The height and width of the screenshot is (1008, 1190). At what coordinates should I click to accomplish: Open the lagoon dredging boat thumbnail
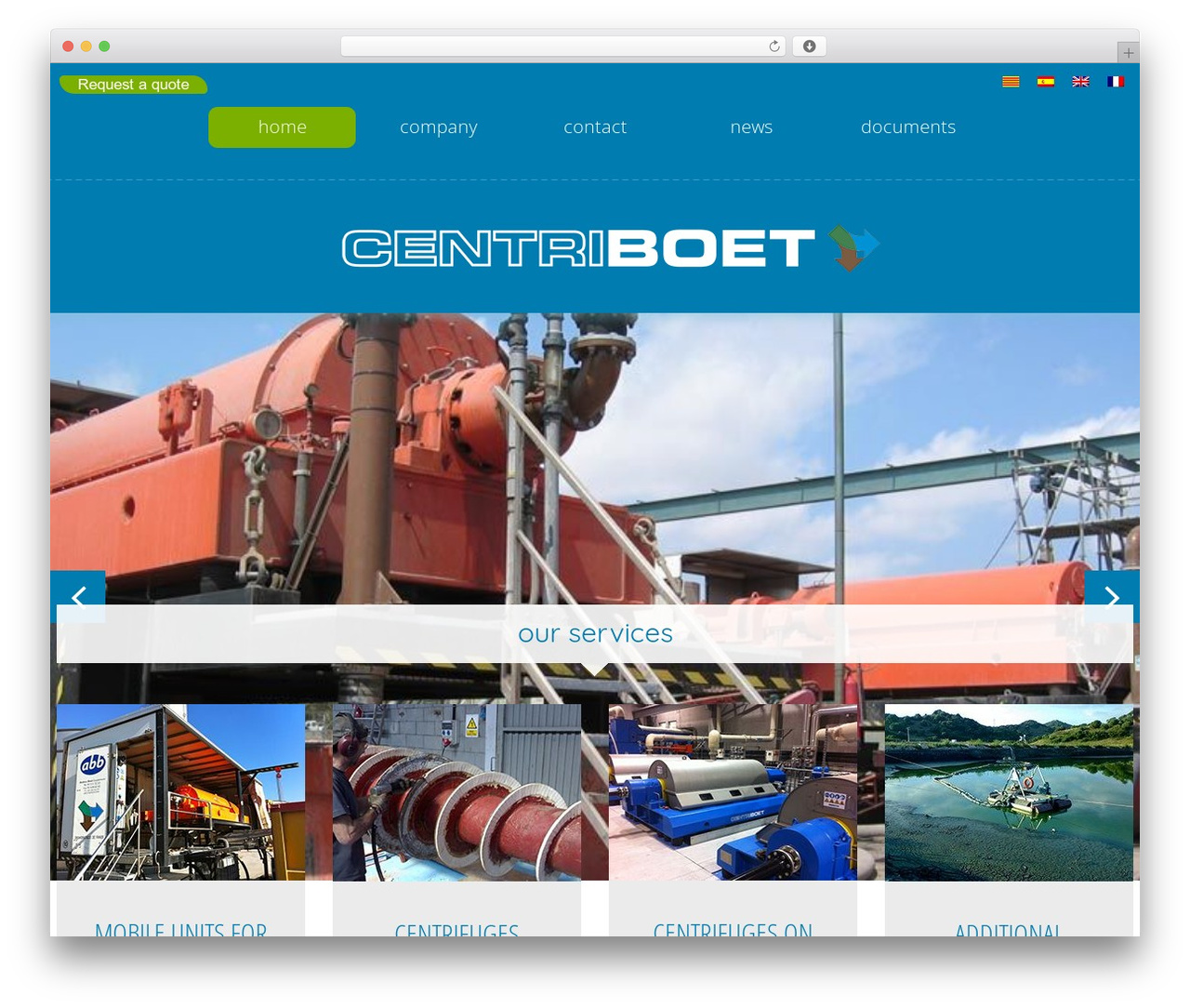click(x=1009, y=792)
